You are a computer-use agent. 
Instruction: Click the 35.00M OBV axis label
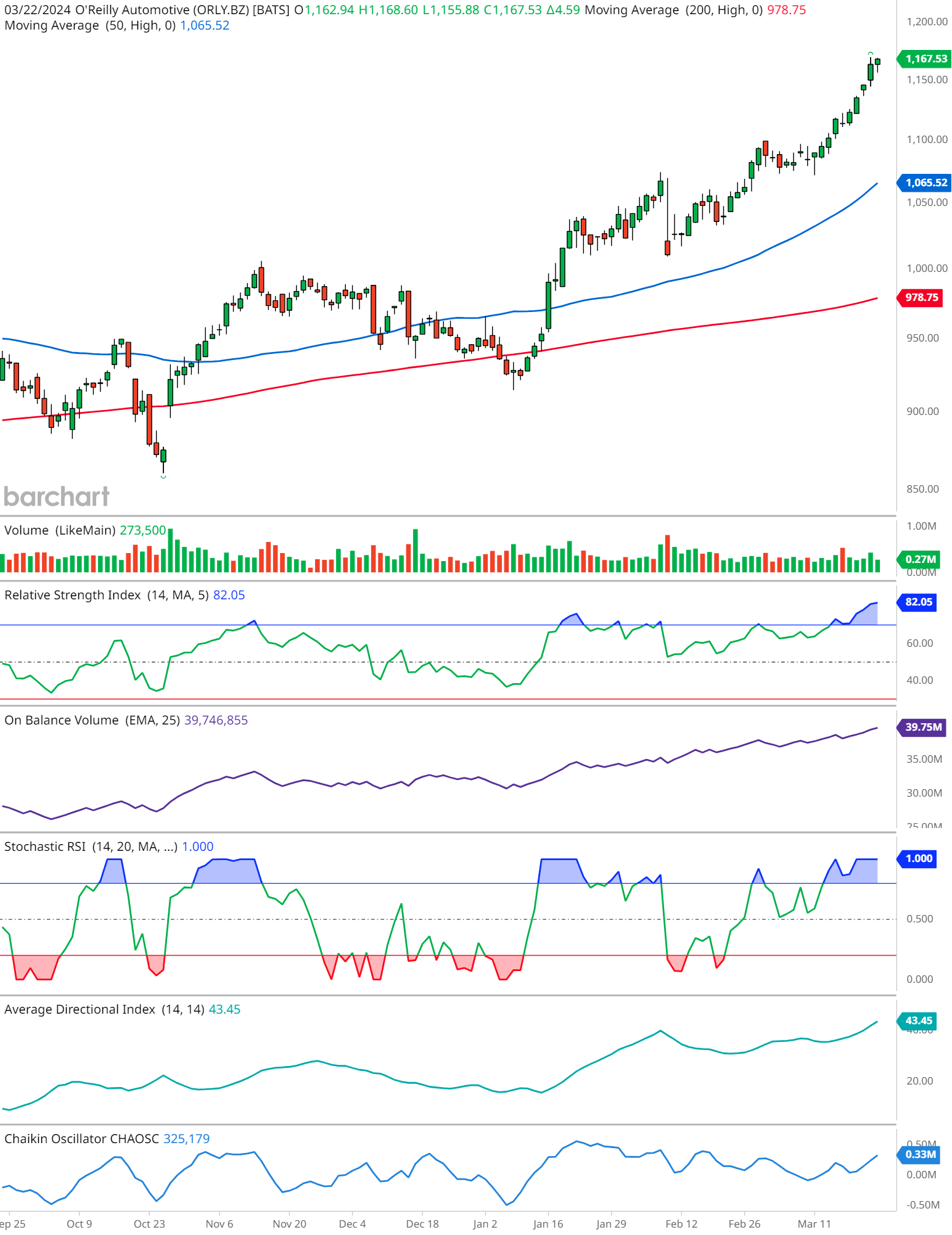(924, 759)
